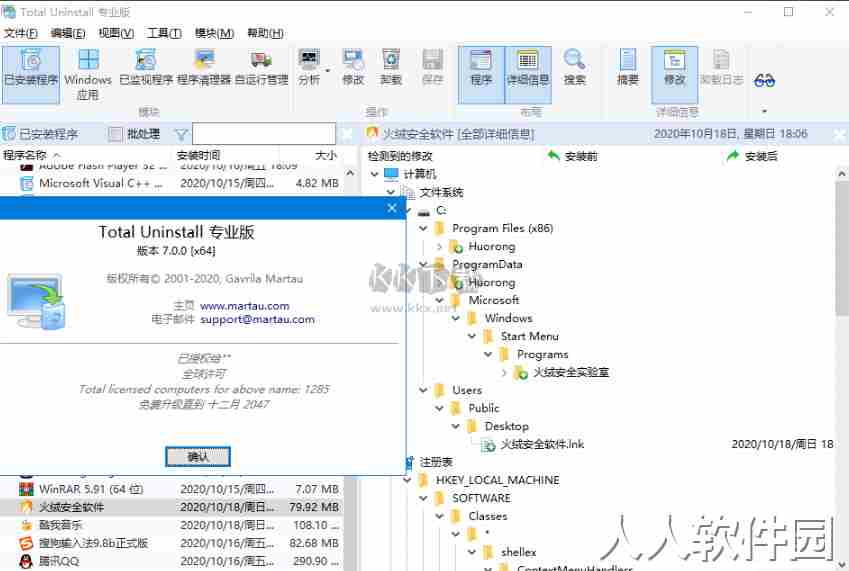Collapse the Programs folder node

(x=488, y=355)
